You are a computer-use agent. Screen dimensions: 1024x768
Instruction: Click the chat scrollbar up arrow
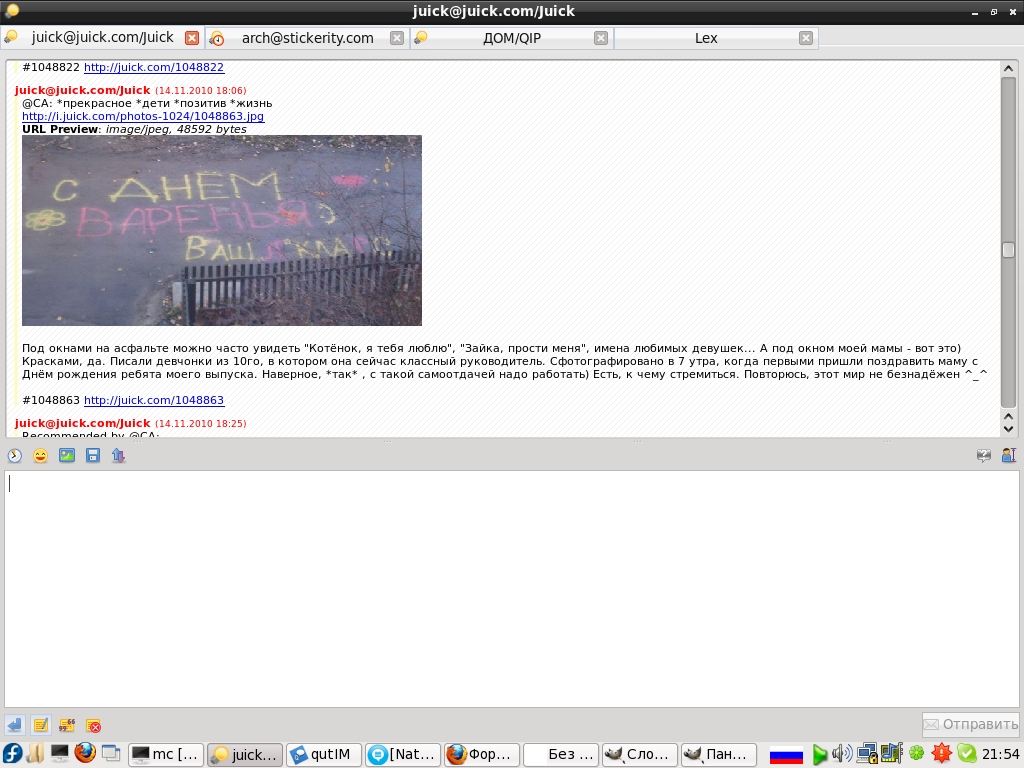coord(1008,69)
